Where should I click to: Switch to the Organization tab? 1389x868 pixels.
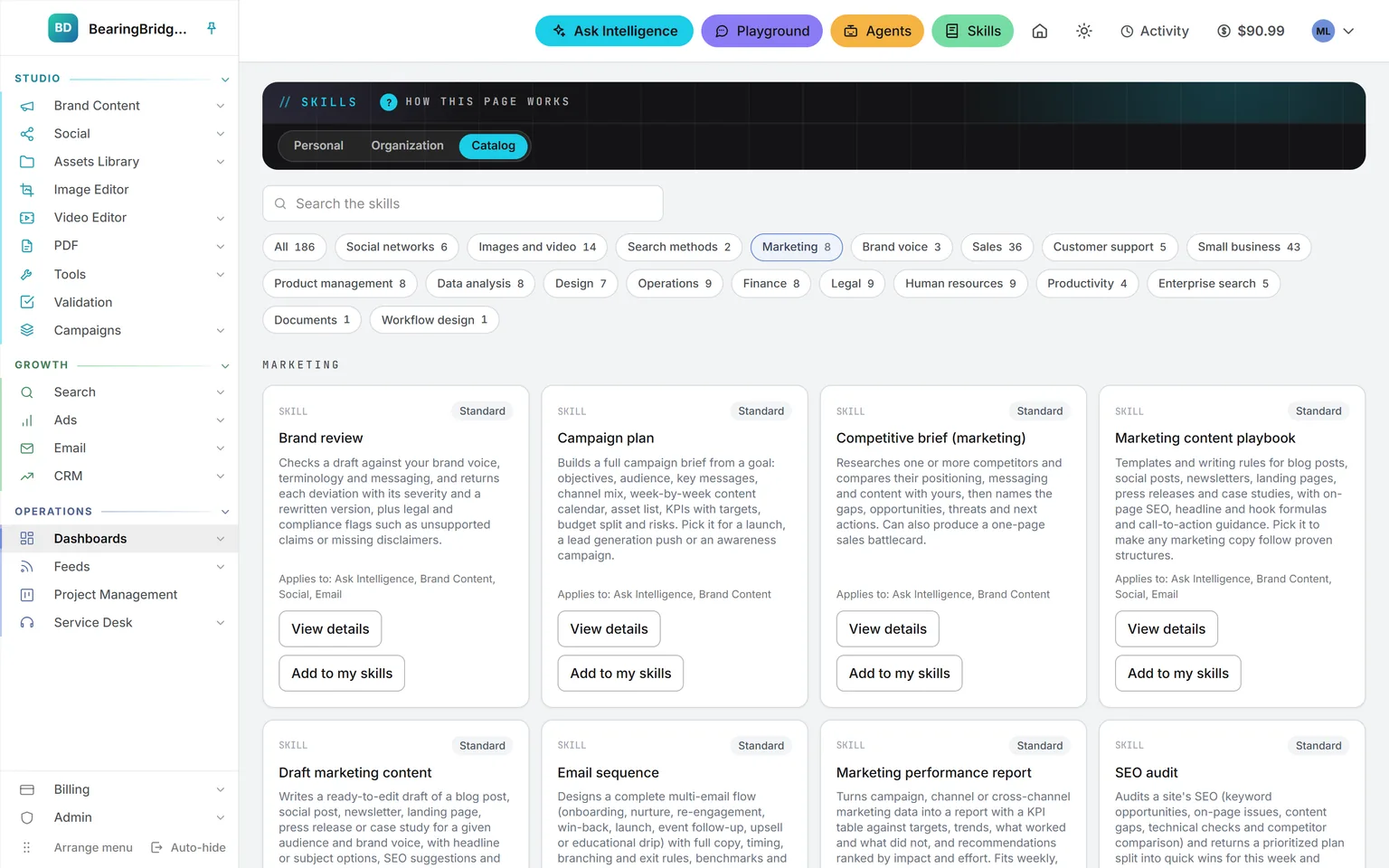click(407, 146)
